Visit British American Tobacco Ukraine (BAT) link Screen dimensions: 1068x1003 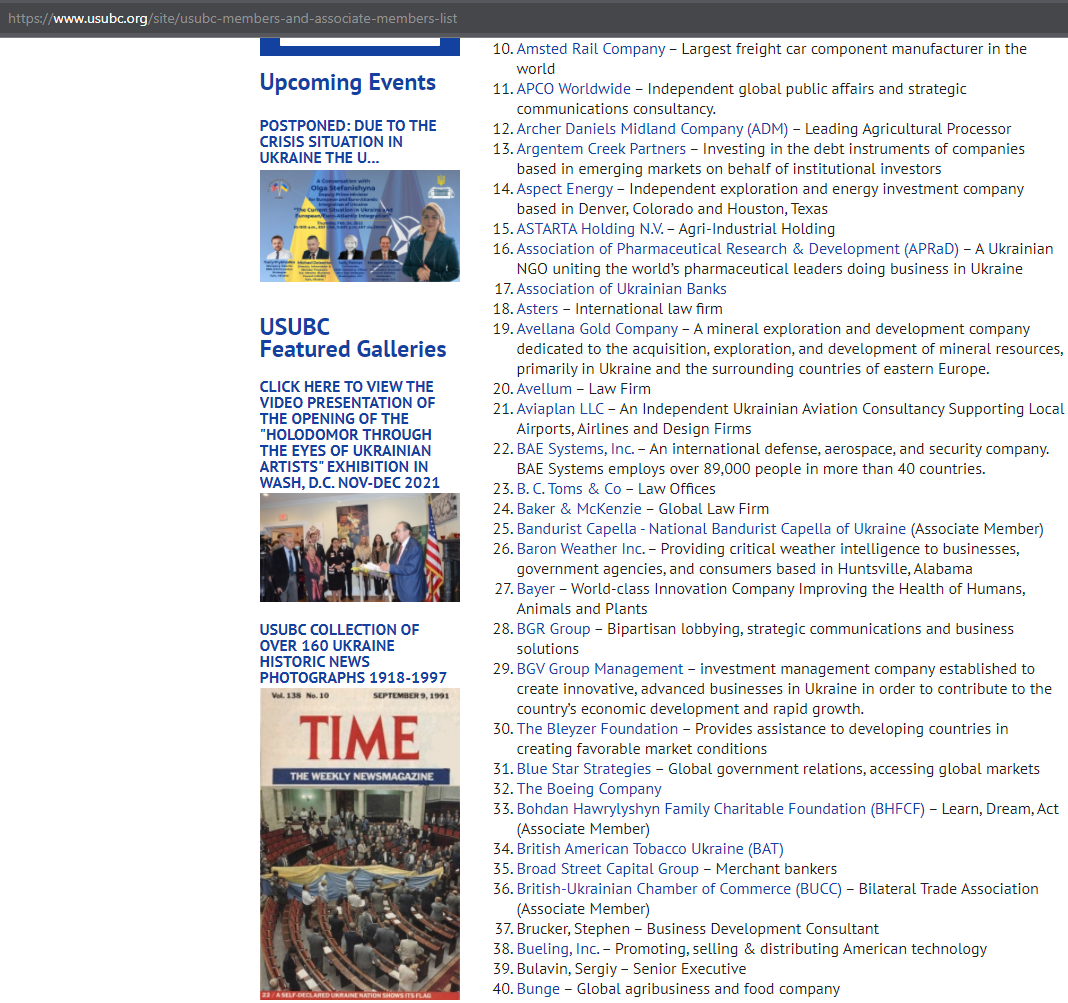click(650, 849)
